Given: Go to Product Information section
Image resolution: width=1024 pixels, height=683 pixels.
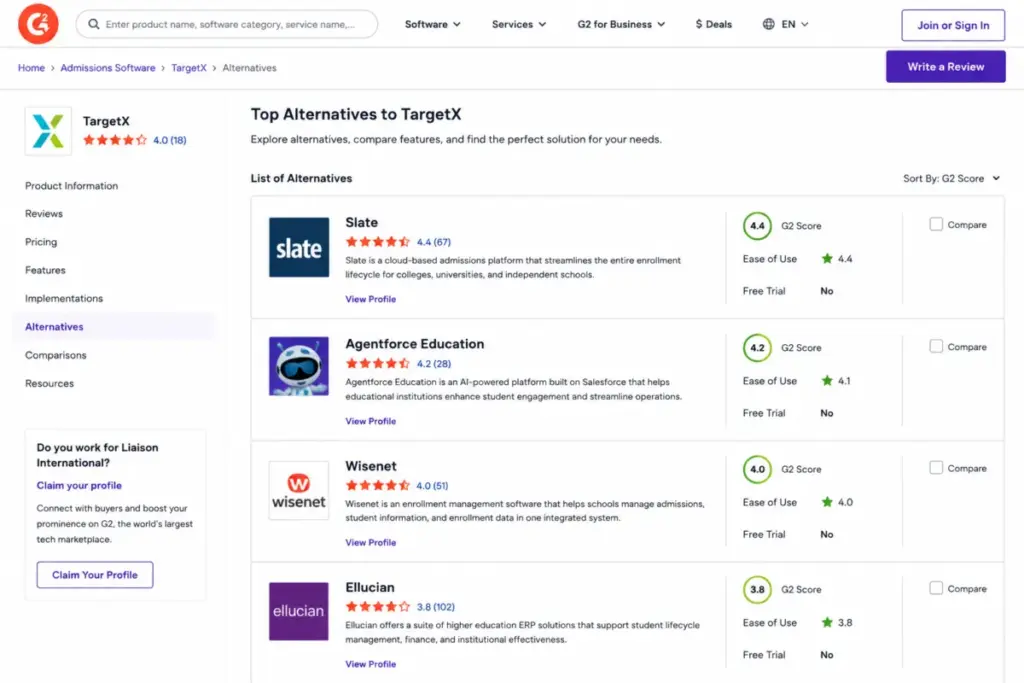Looking at the screenshot, I should (x=72, y=186).
